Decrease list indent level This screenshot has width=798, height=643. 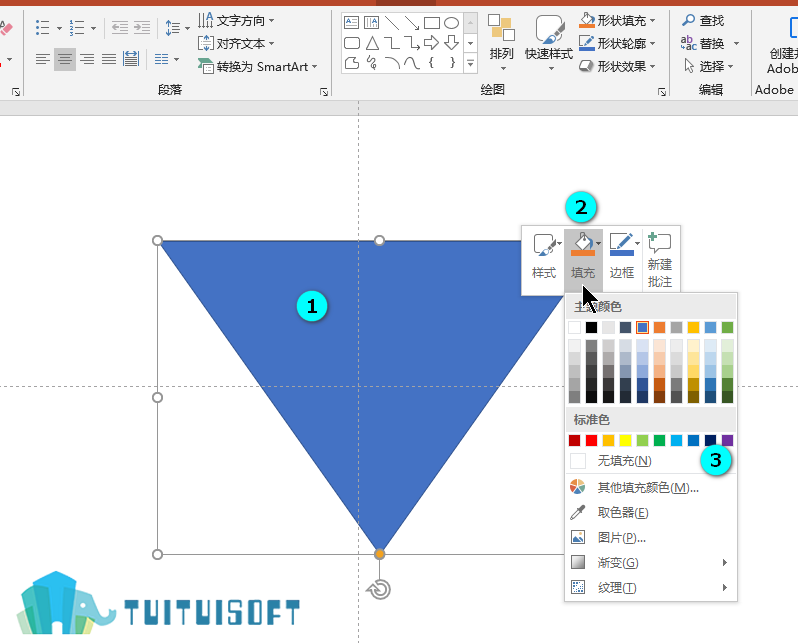(x=120, y=28)
